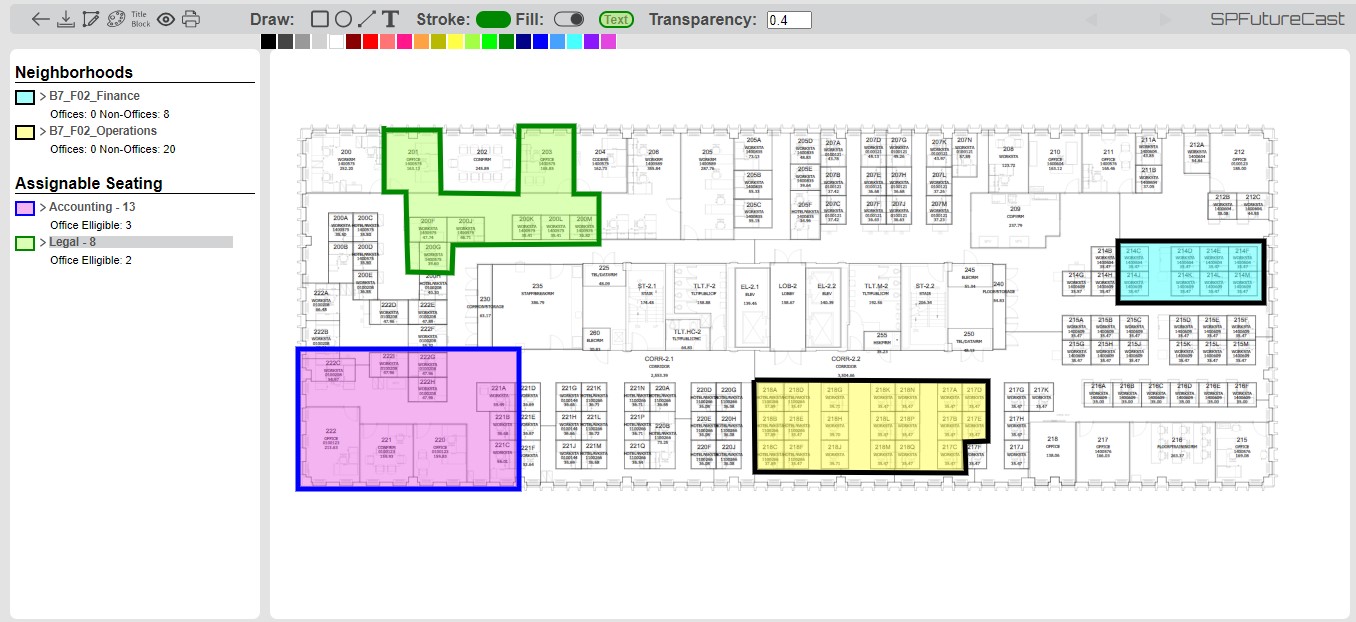
Task: Select the rectangle draw tool
Action: tap(320, 19)
